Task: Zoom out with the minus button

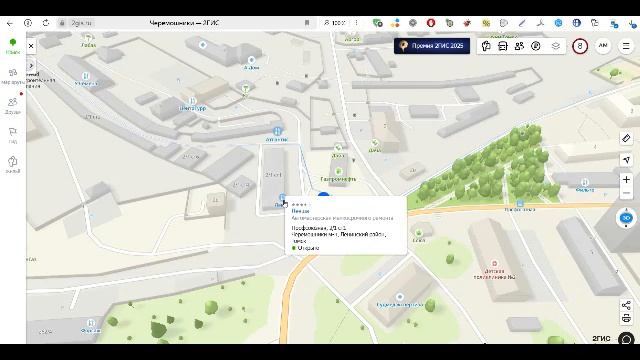Action: pyautogui.click(x=626, y=193)
